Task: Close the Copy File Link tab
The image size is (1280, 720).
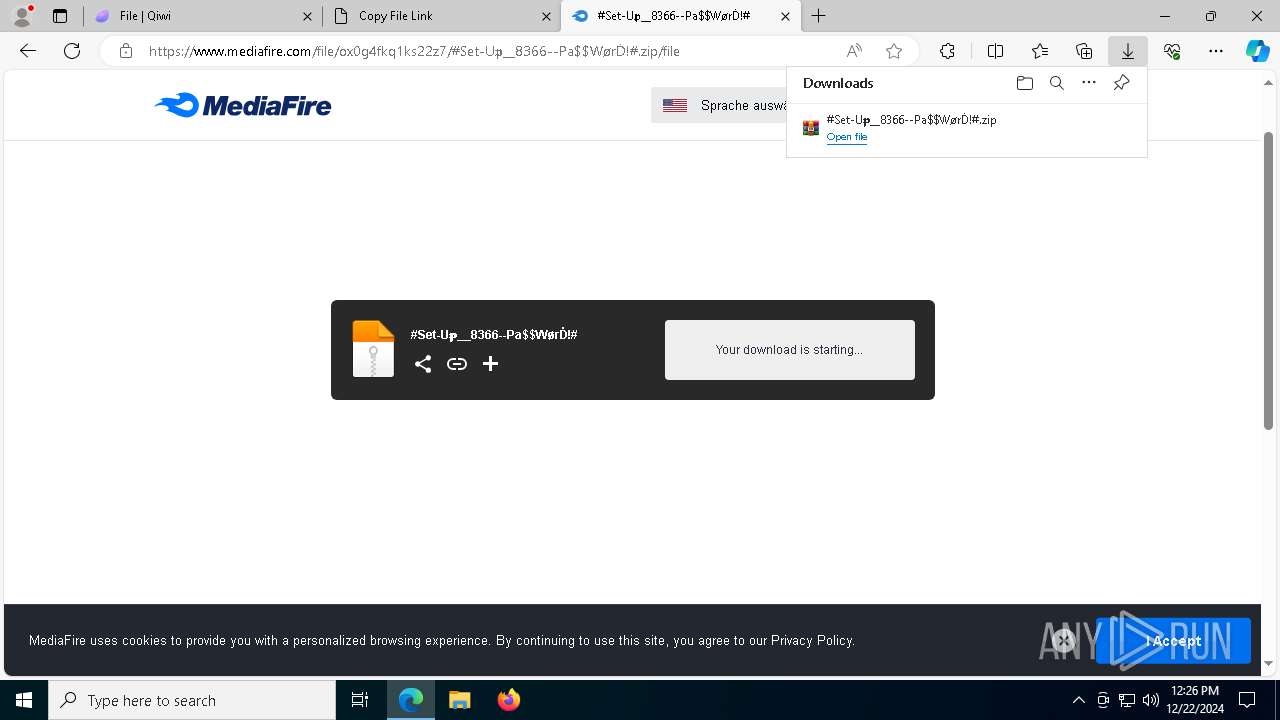Action: (546, 16)
